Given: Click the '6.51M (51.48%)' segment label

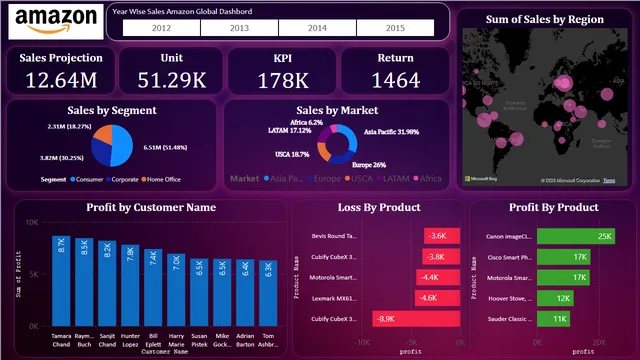Looking at the screenshot, I should click(165, 147).
